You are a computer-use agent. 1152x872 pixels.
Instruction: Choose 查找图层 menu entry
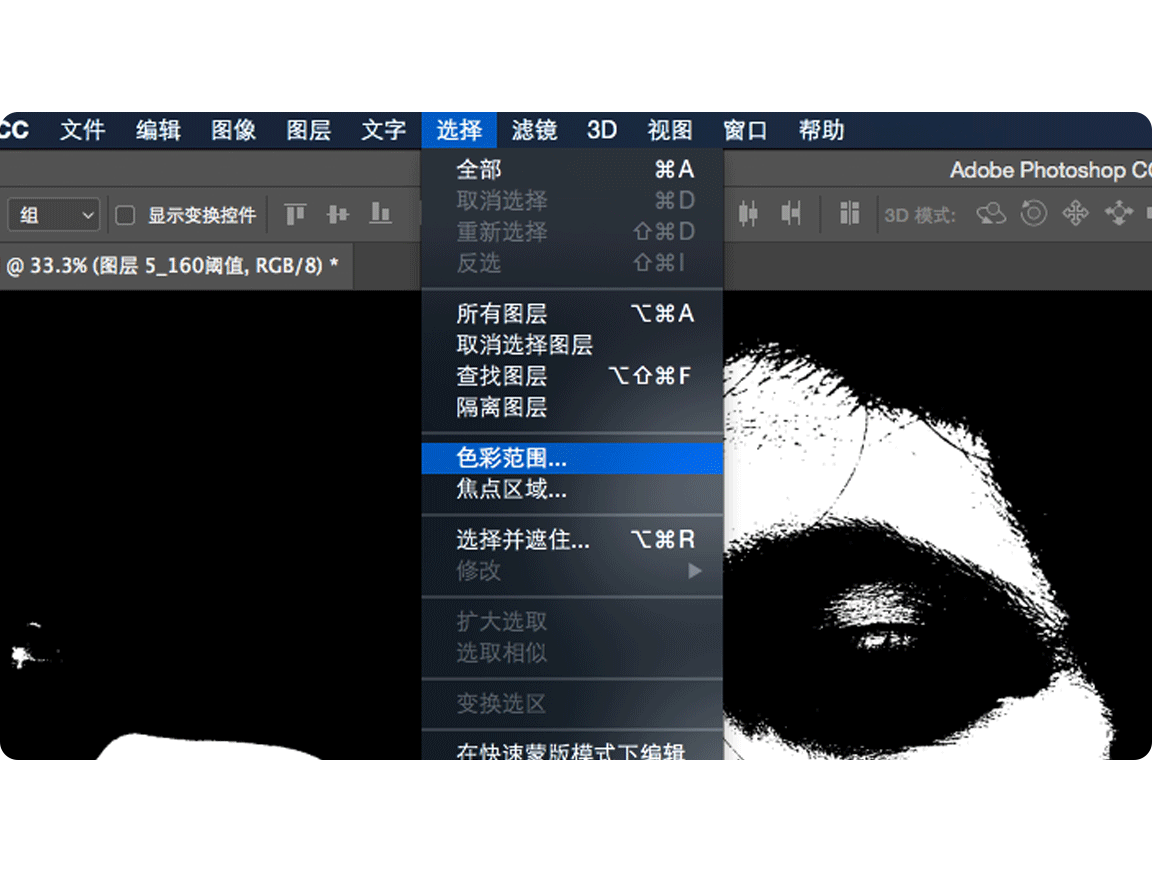tap(572, 376)
